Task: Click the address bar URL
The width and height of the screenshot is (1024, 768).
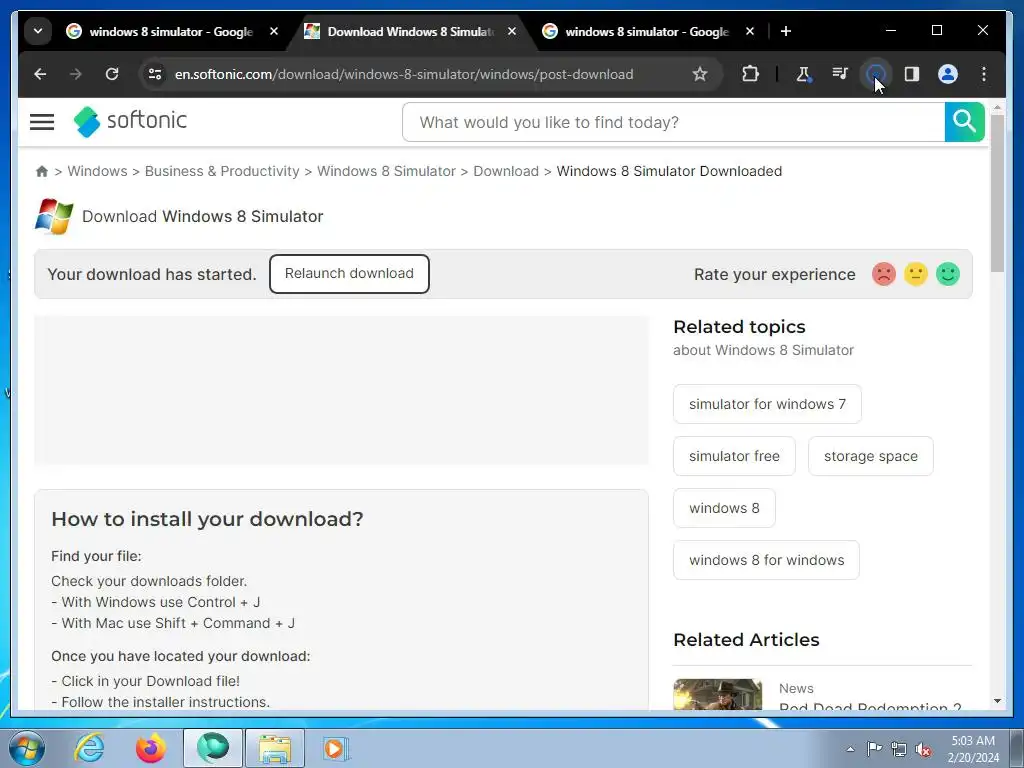Action: 404,74
